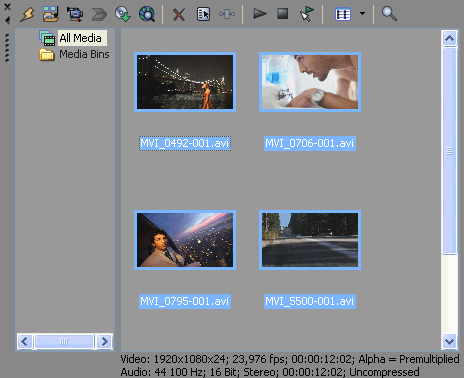Close the Project Media window with X
Image resolution: width=464 pixels, height=378 pixels.
click(x=7, y=7)
